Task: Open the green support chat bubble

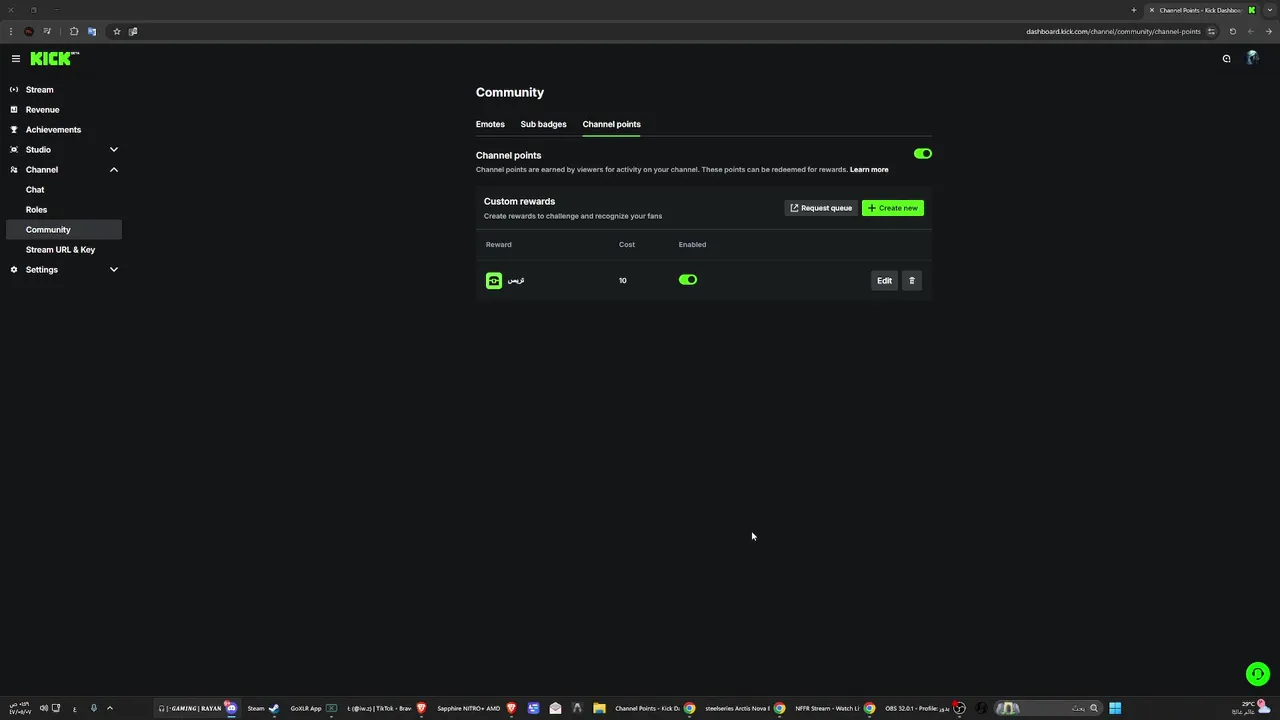Action: pos(1258,674)
